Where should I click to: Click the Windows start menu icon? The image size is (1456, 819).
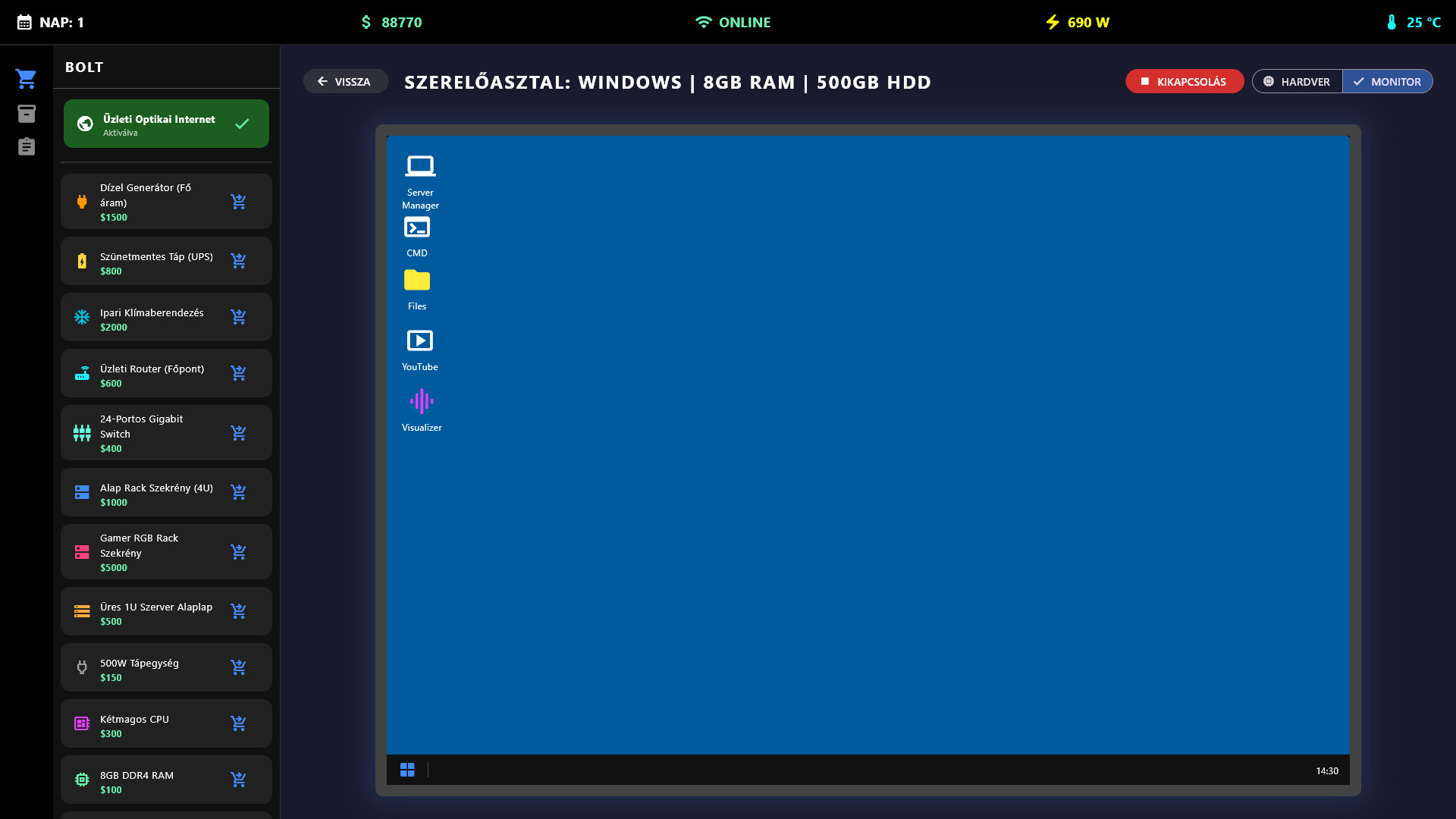pos(407,770)
